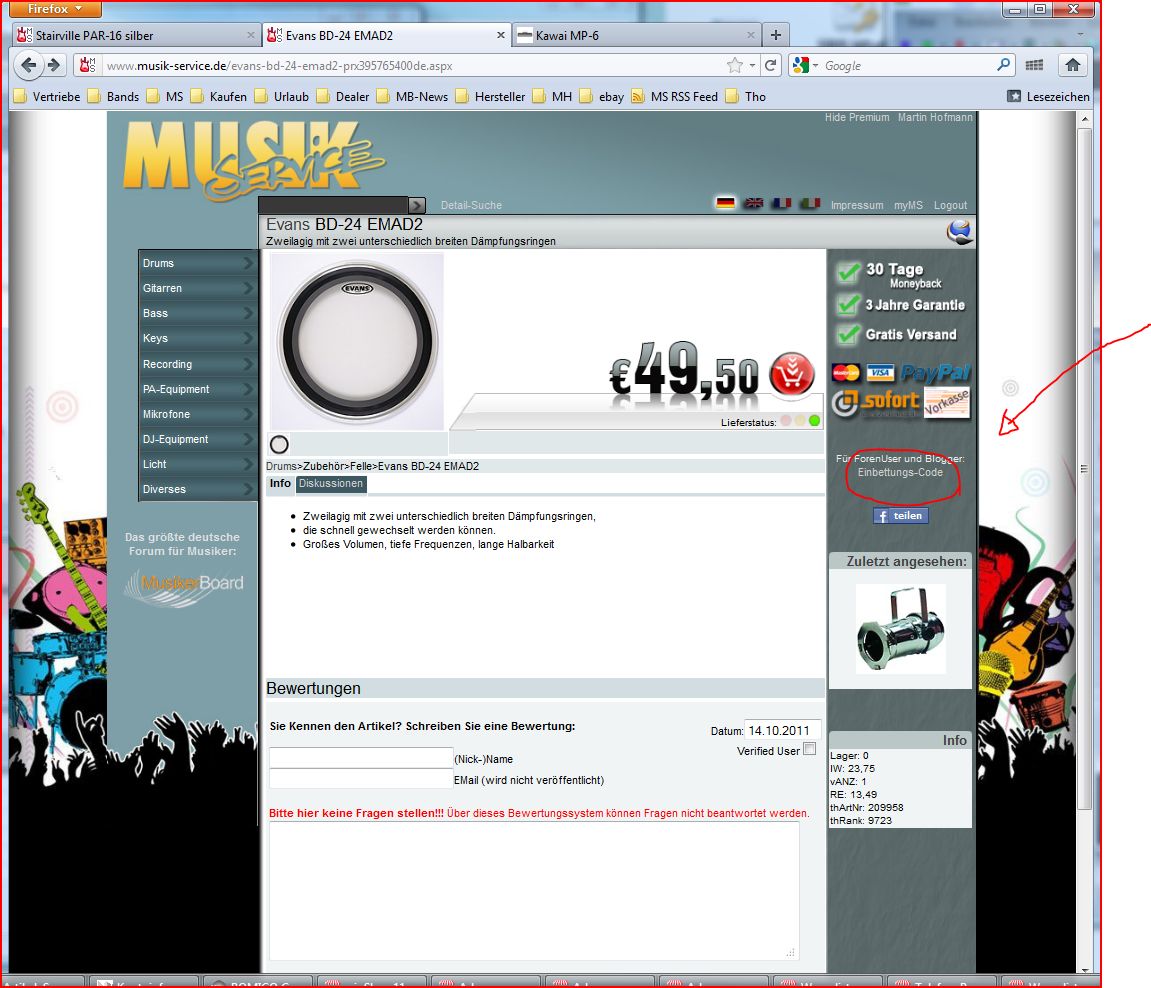Share on Facebook with teilen button
Image resolution: width=1151 pixels, height=988 pixels.
click(x=901, y=515)
